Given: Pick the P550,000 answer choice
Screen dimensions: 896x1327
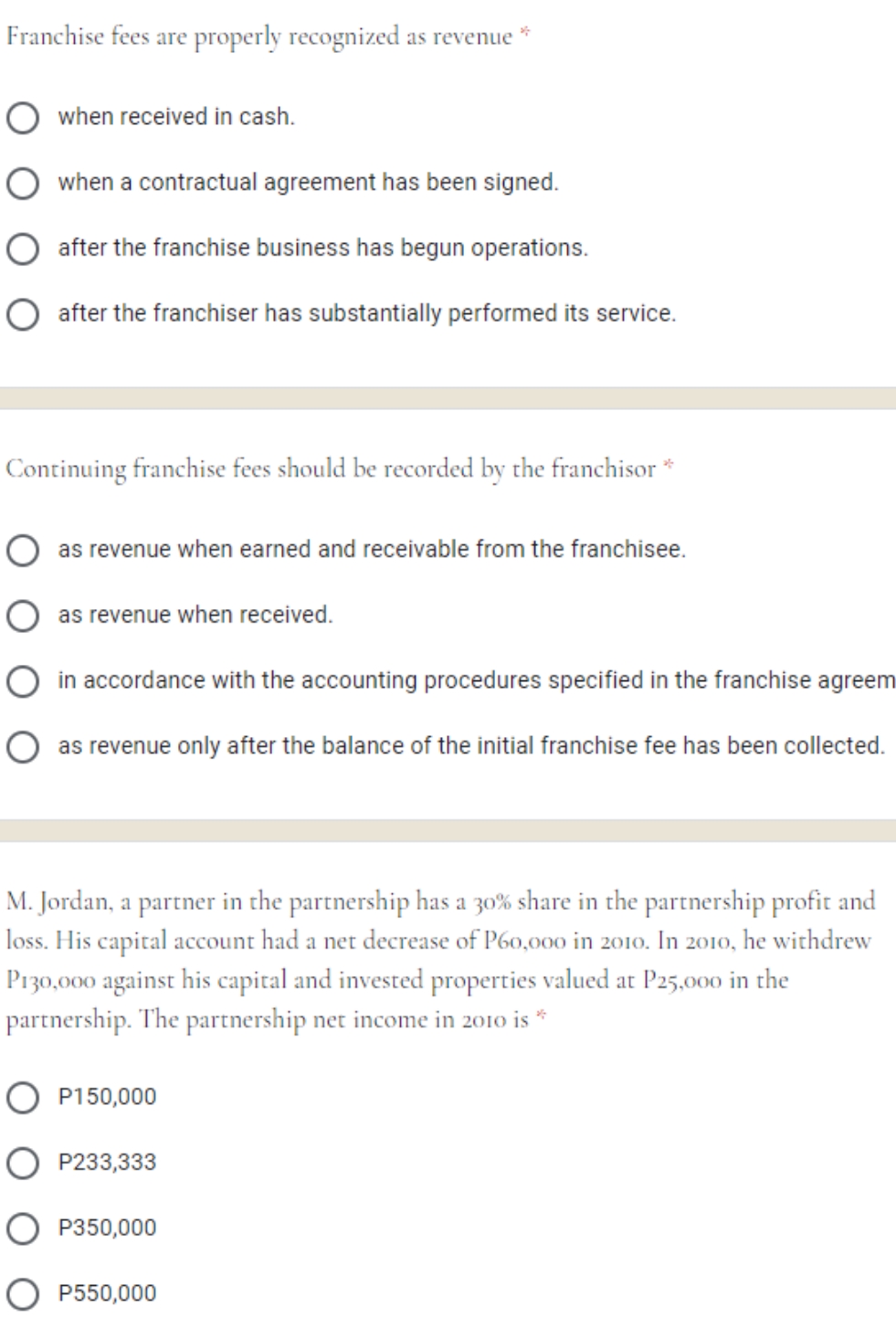Looking at the screenshot, I should coord(22,1294).
